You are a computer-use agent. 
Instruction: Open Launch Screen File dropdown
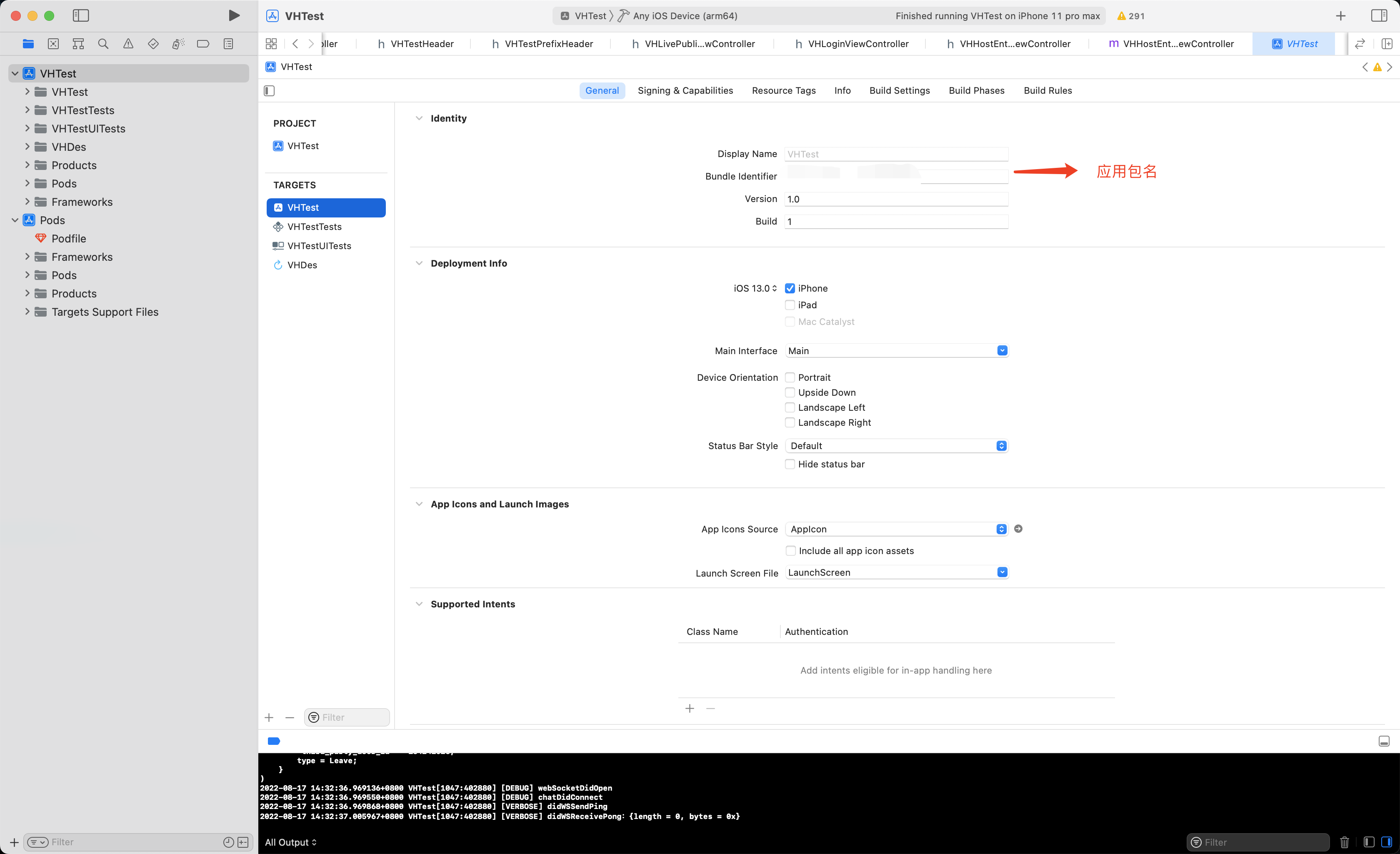click(897, 572)
